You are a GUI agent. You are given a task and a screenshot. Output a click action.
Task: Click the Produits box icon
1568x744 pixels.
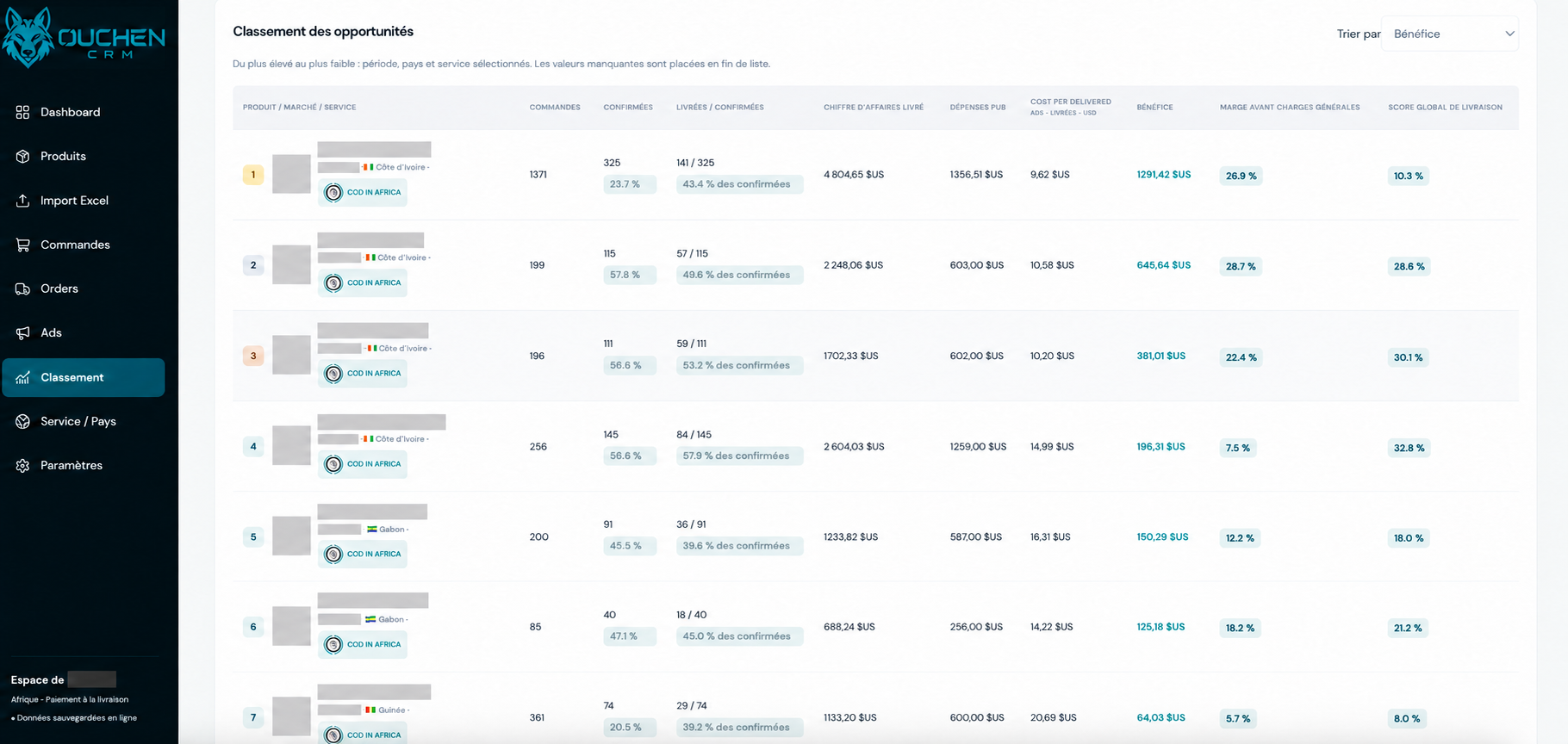pyautogui.click(x=22, y=156)
